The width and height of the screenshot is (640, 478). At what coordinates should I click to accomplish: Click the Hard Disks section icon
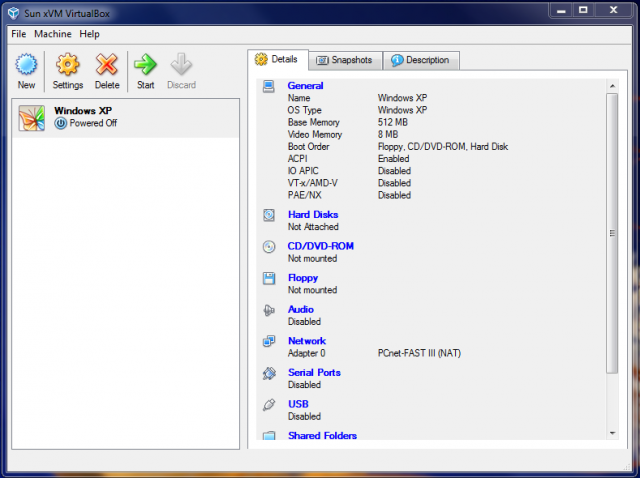tap(269, 215)
